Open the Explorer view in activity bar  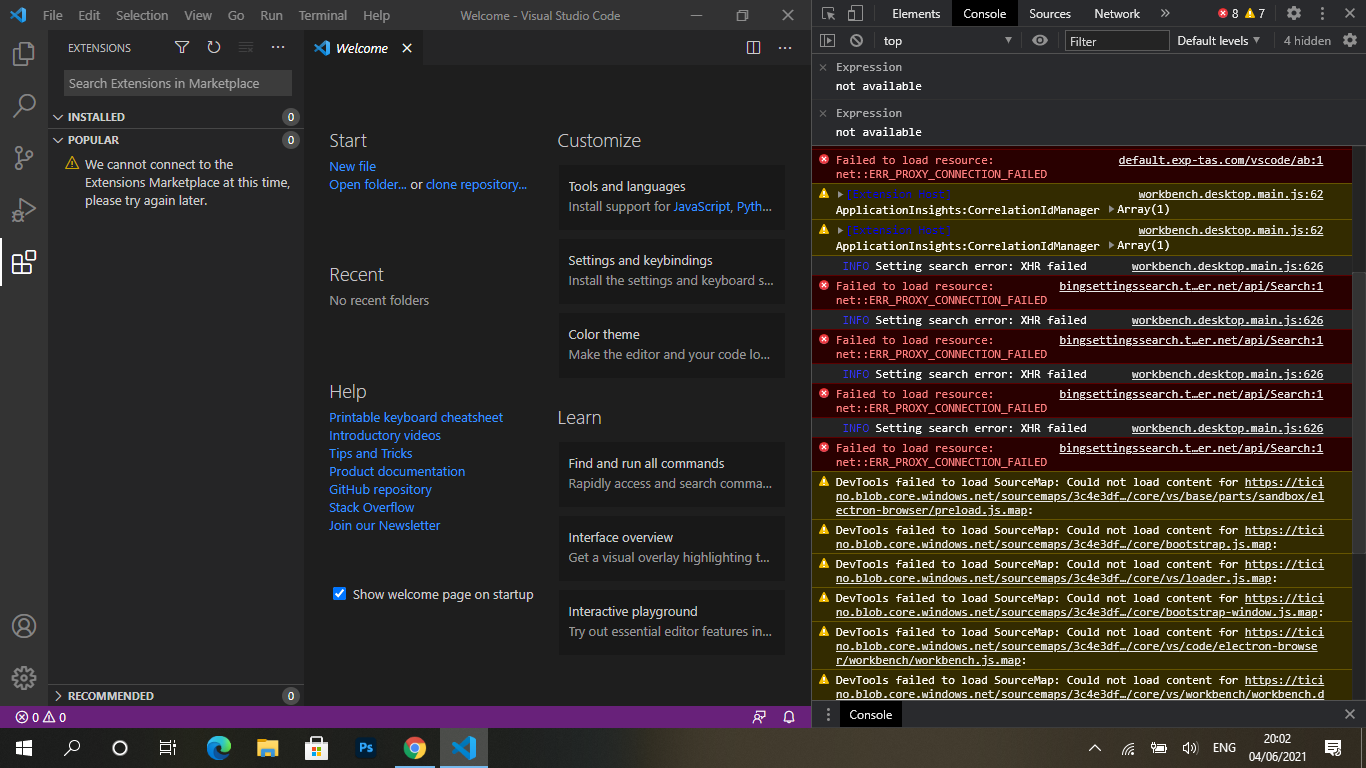pos(24,54)
